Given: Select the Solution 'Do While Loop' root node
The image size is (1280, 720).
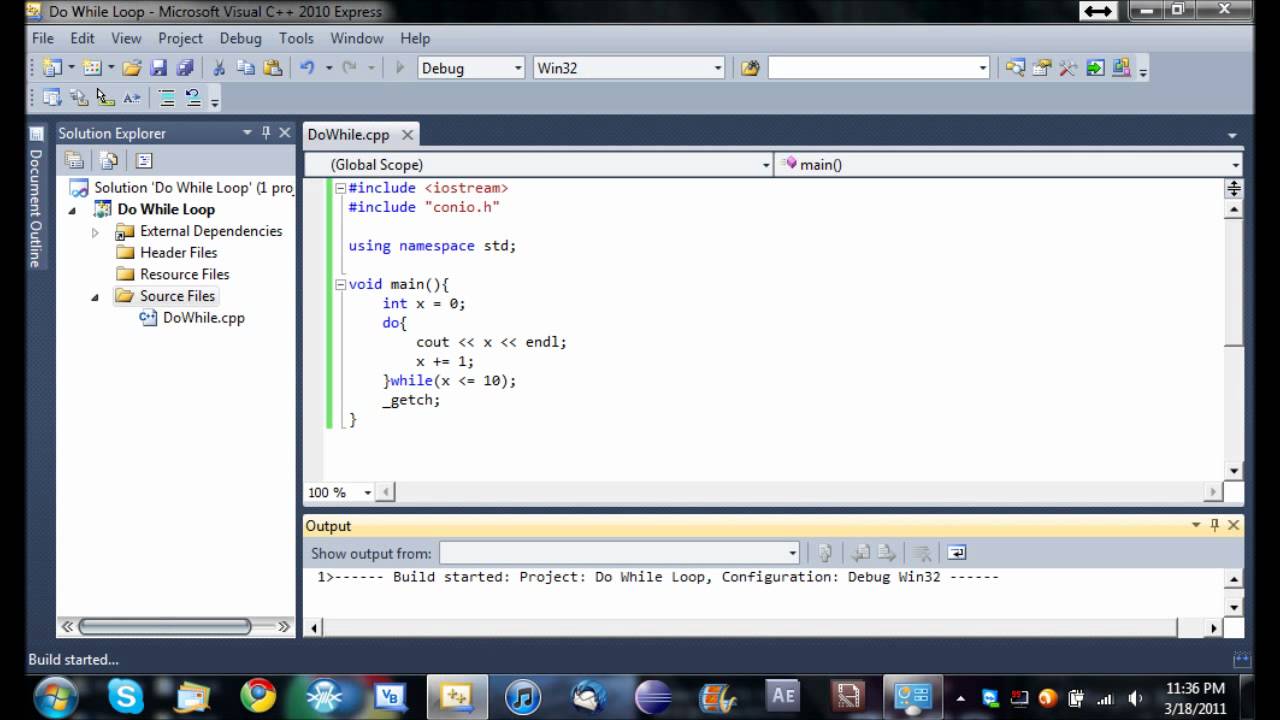Looking at the screenshot, I should pyautogui.click(x=181, y=188).
